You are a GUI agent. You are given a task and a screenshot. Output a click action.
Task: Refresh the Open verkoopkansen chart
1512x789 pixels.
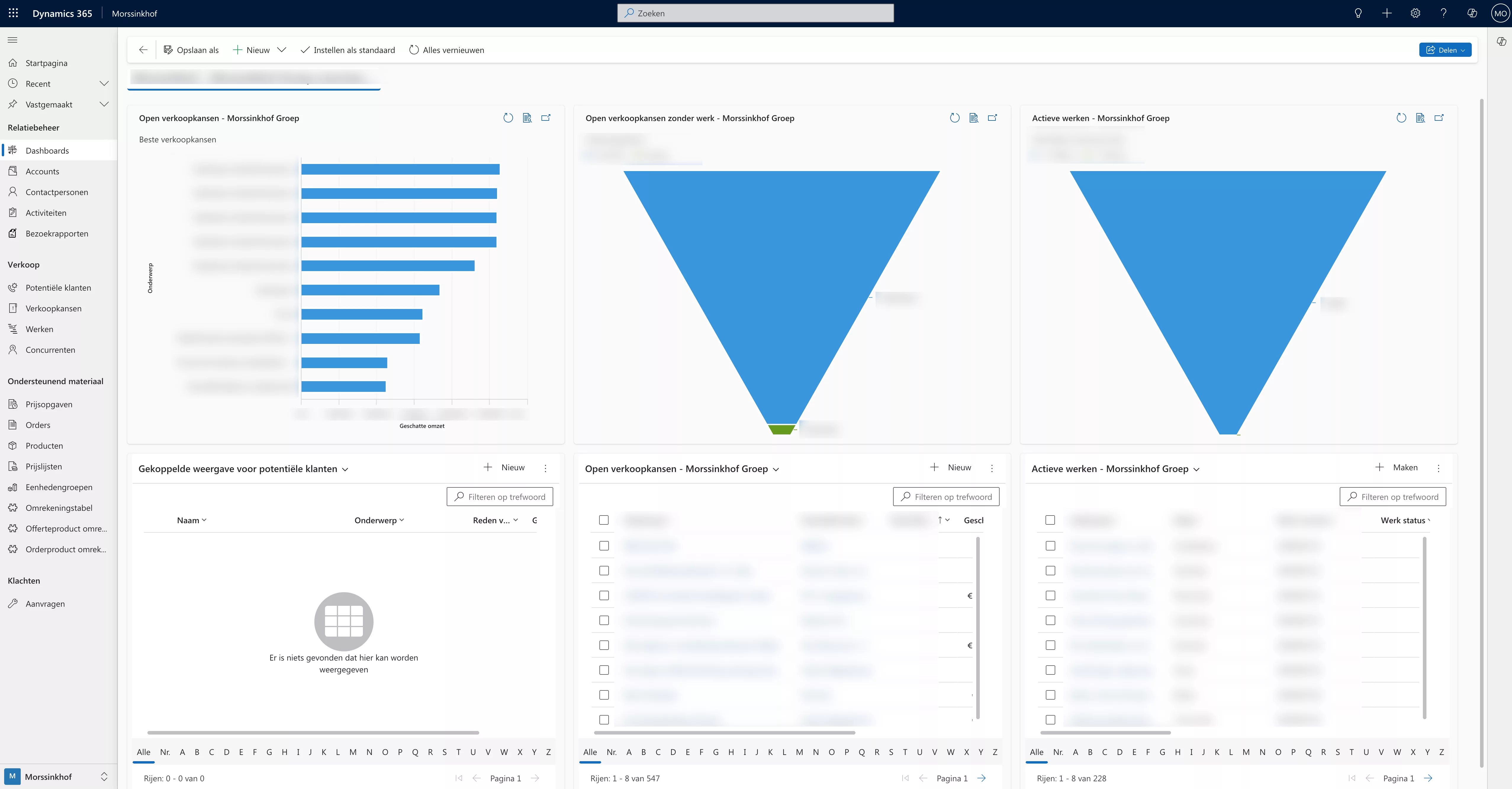point(508,117)
